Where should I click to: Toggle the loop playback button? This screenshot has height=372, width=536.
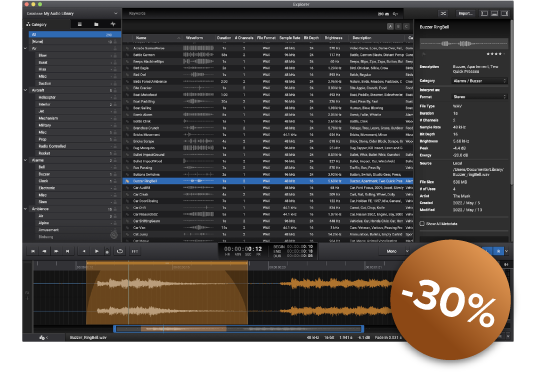[x=120, y=251]
